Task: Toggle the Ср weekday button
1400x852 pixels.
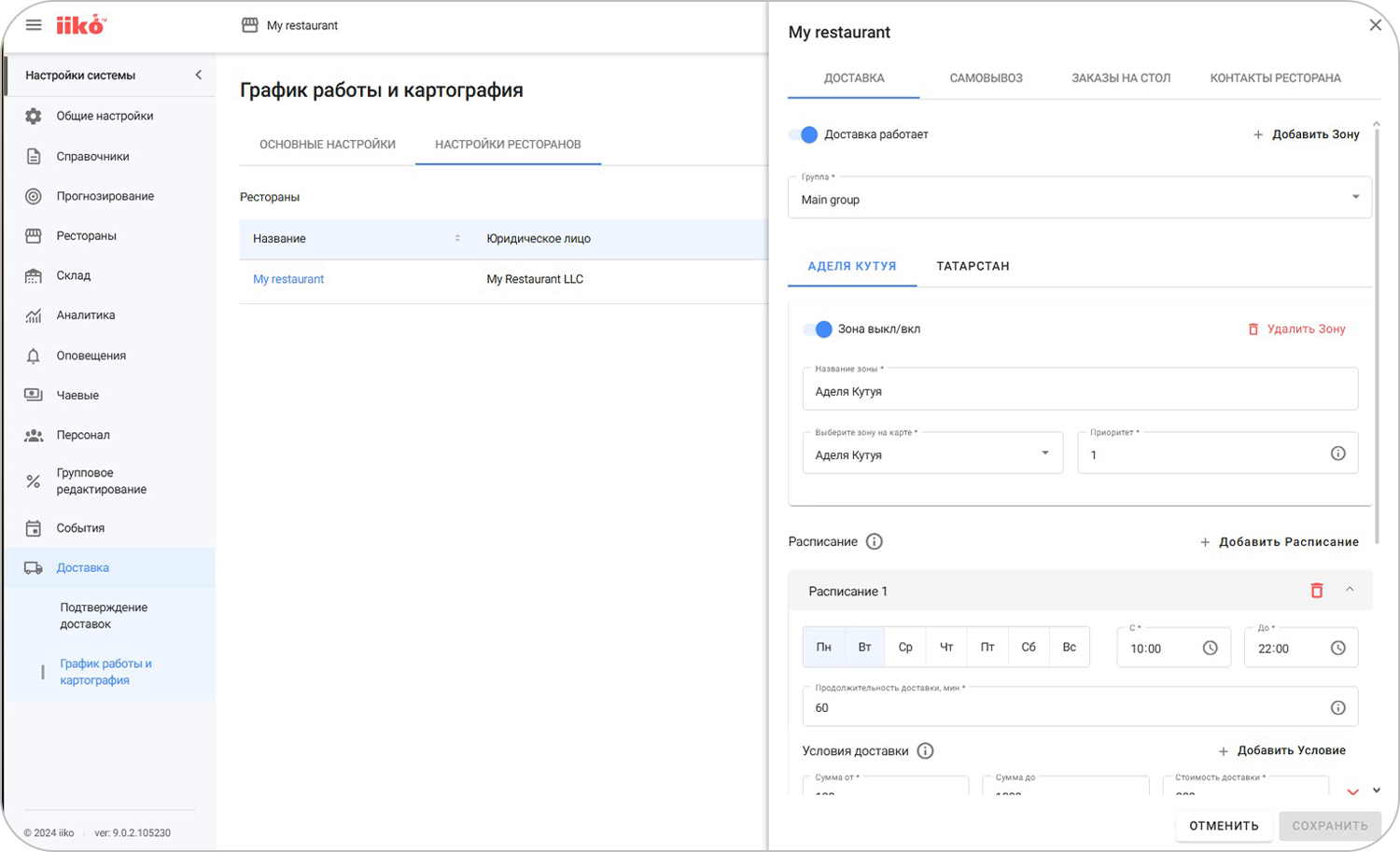Action: 905,647
